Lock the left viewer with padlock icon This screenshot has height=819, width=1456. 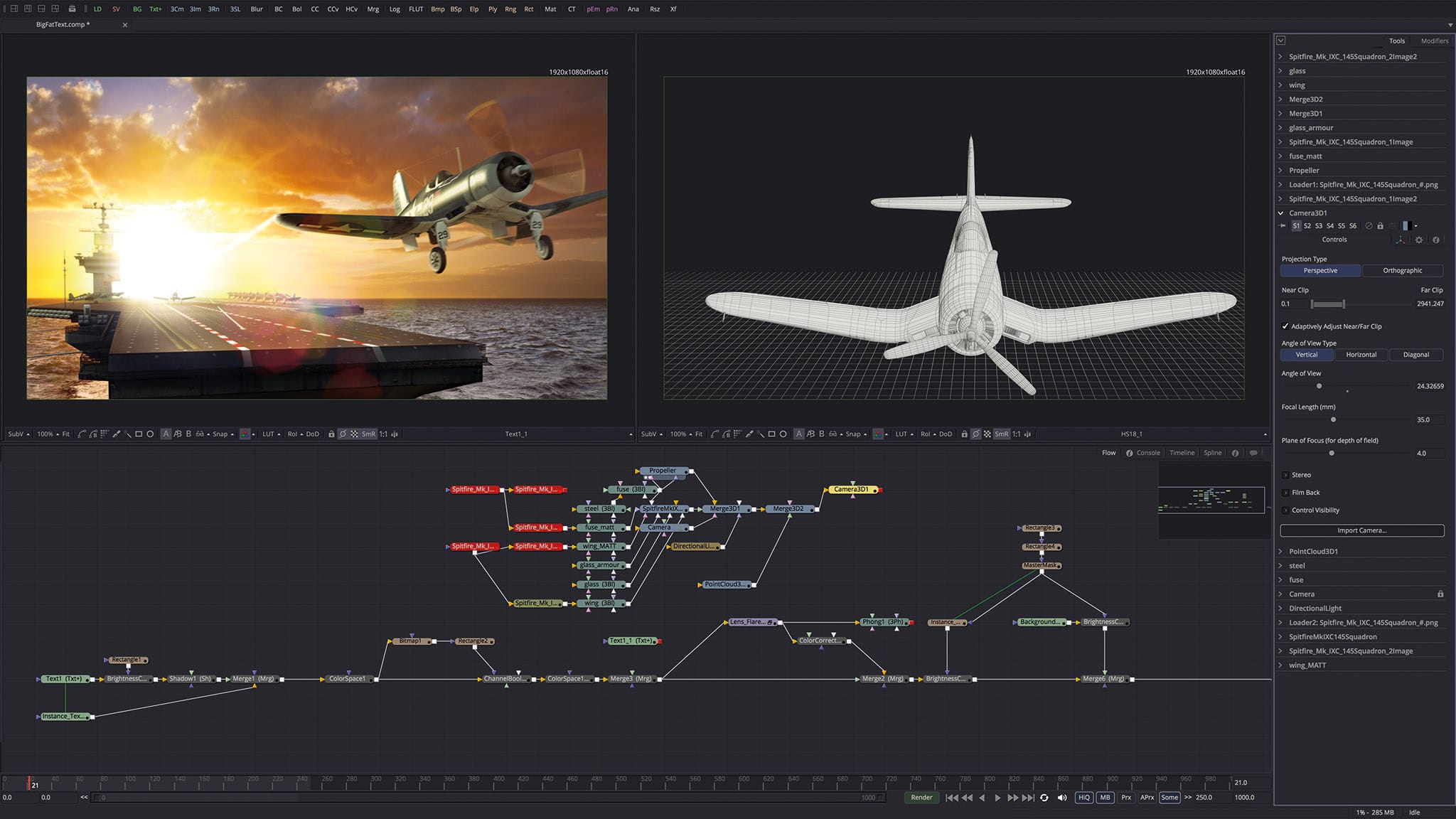331,434
